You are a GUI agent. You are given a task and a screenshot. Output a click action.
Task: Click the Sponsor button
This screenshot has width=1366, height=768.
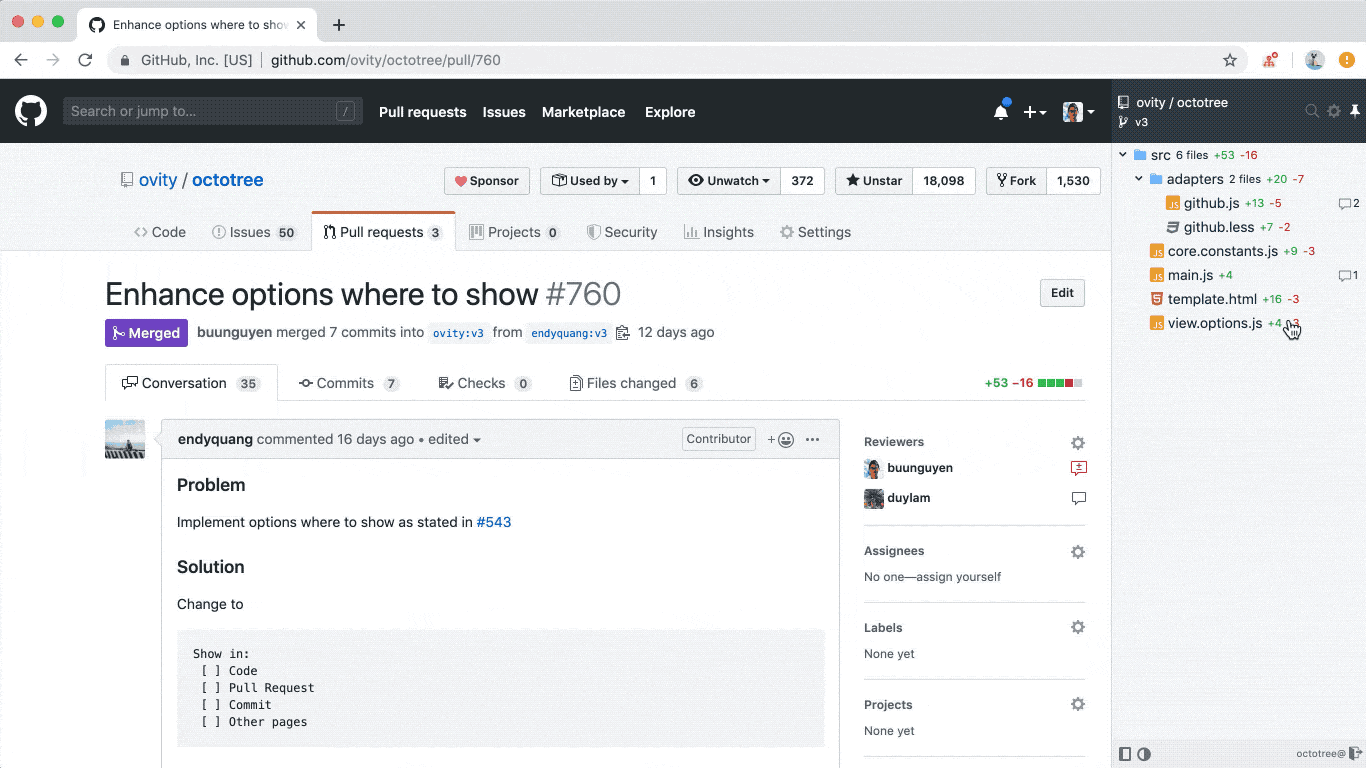(487, 181)
